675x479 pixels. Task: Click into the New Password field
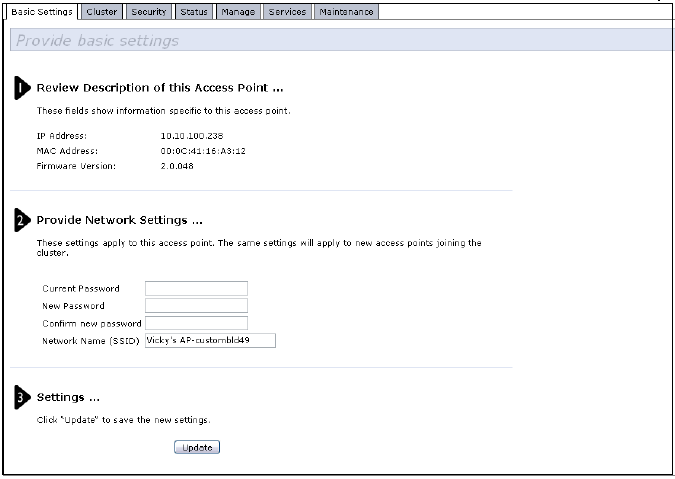[x=196, y=306]
